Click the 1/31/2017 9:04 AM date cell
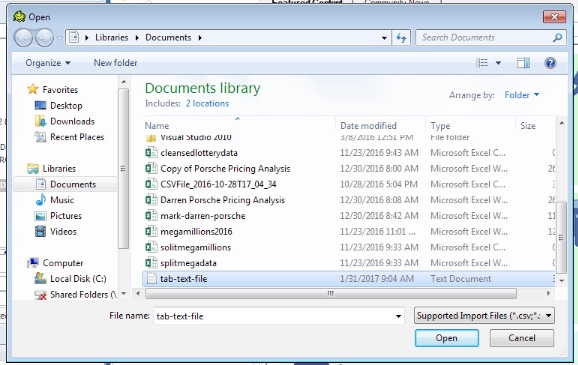578x365 pixels. pos(377,279)
